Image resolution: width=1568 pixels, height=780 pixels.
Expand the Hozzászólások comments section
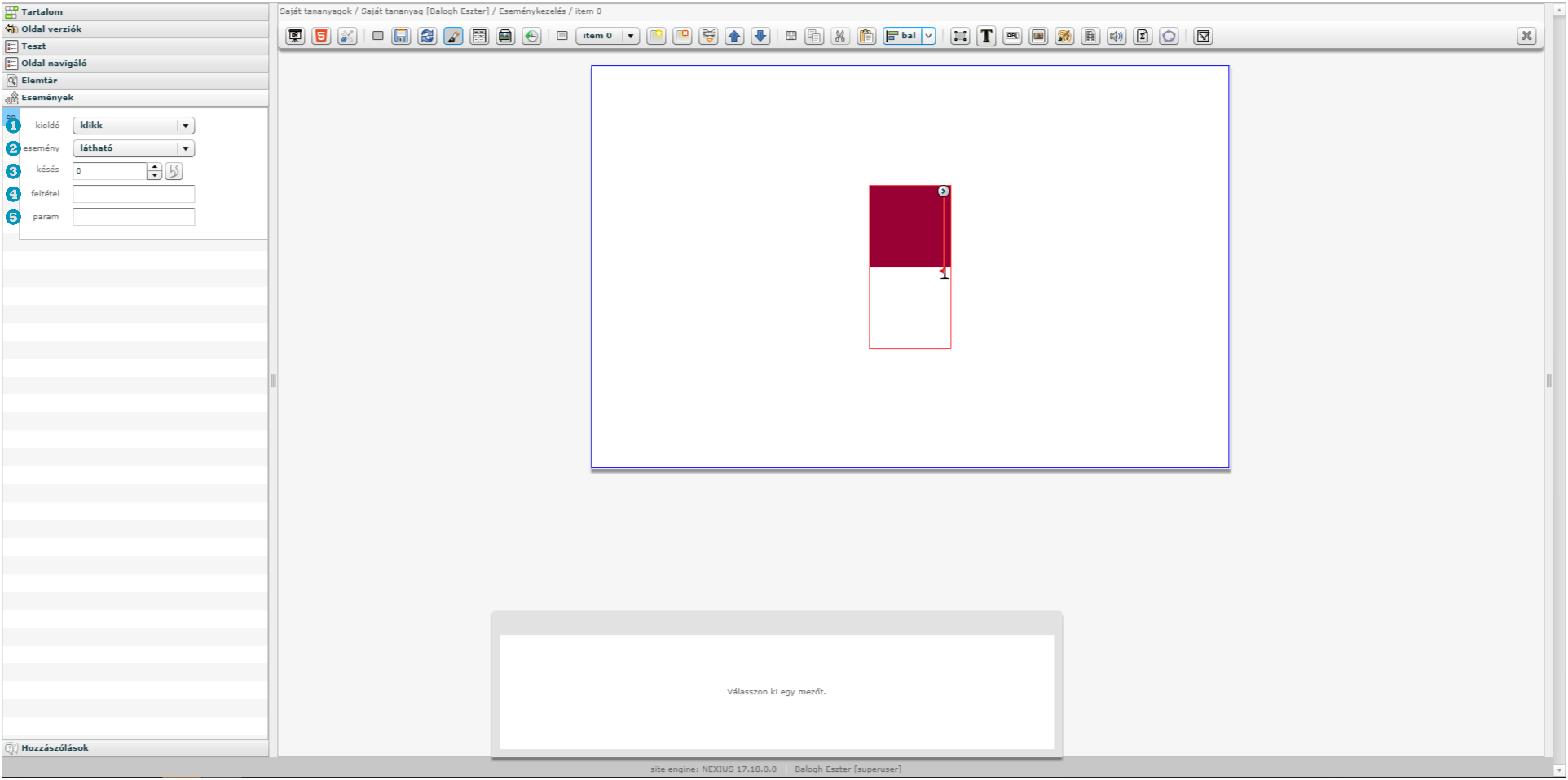(x=55, y=747)
